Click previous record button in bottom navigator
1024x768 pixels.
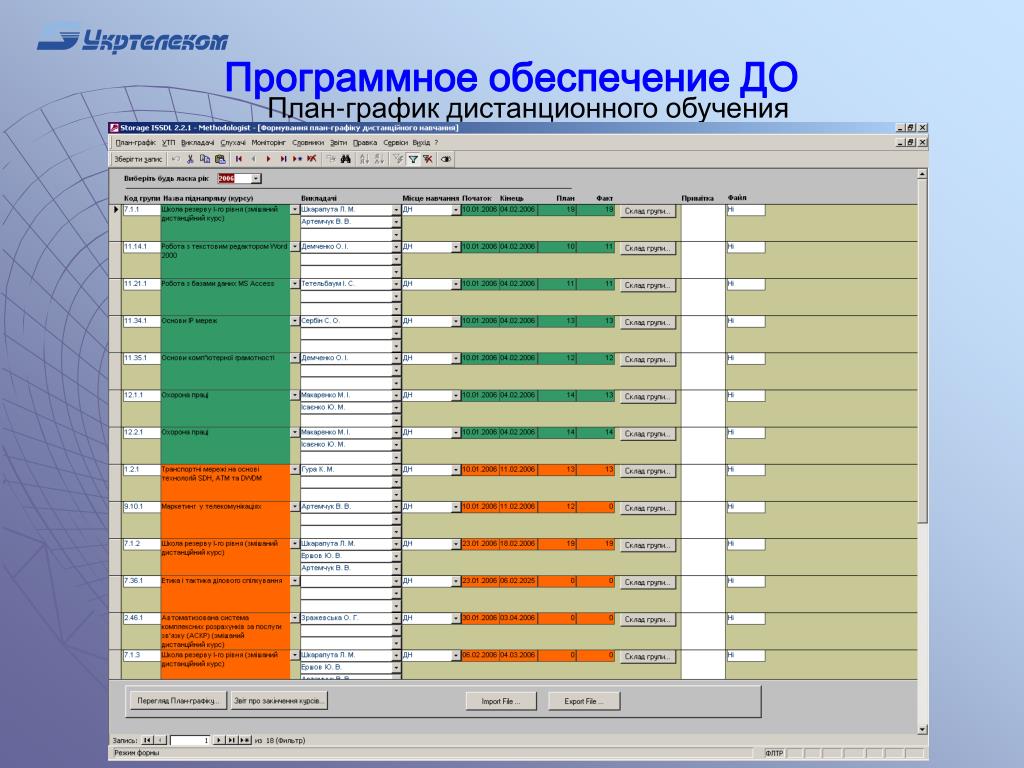(x=161, y=740)
